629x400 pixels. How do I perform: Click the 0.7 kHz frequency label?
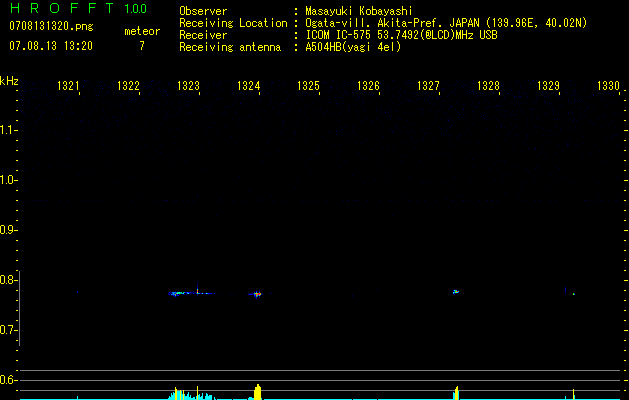click(x=8, y=330)
